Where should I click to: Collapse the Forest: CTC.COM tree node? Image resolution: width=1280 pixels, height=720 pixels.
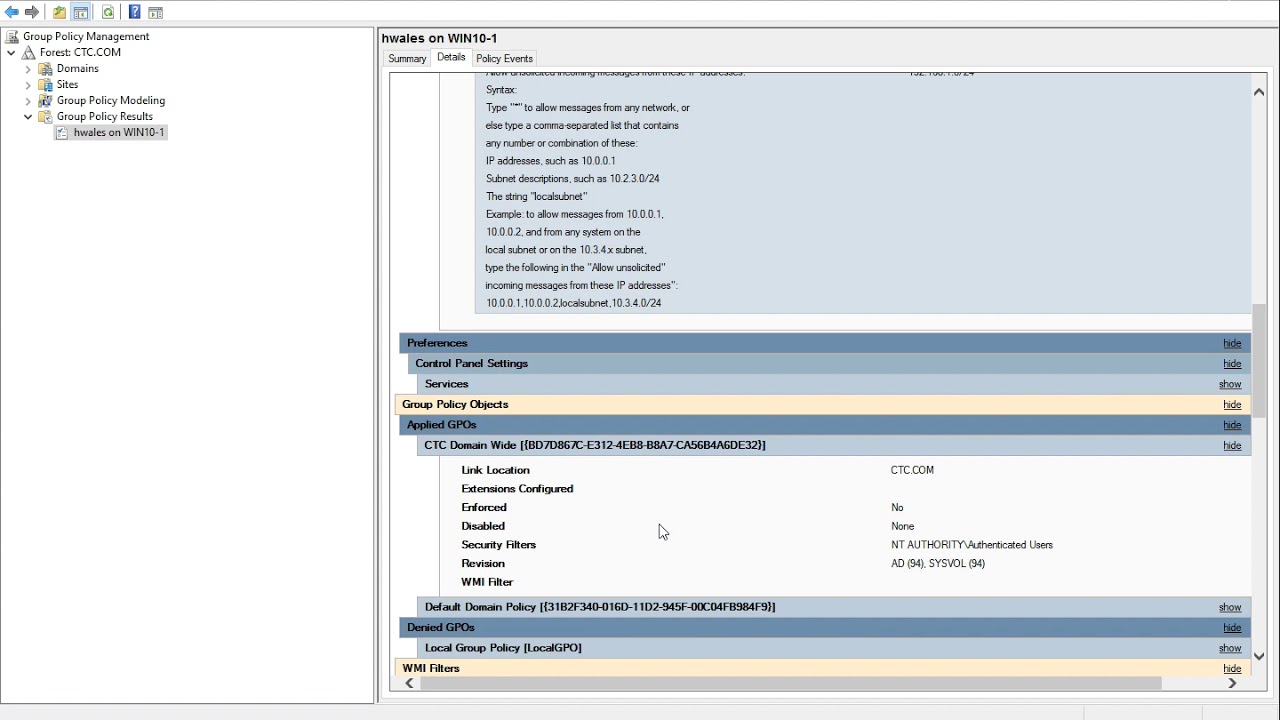click(x=11, y=52)
